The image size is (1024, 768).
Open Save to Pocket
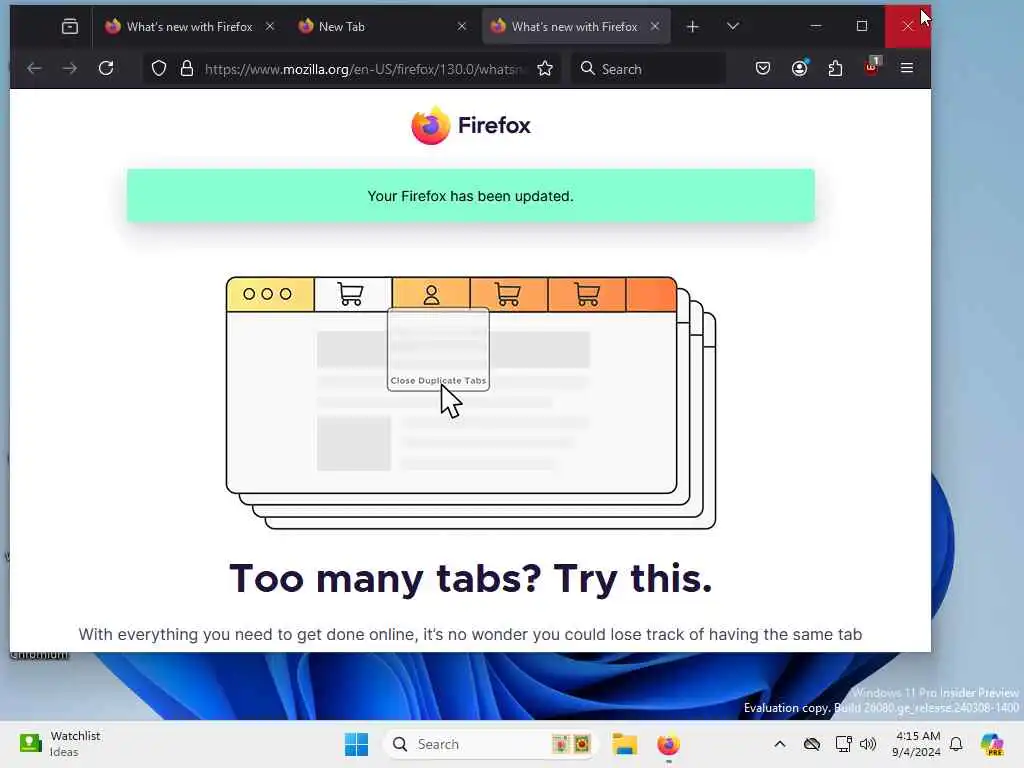[763, 68]
